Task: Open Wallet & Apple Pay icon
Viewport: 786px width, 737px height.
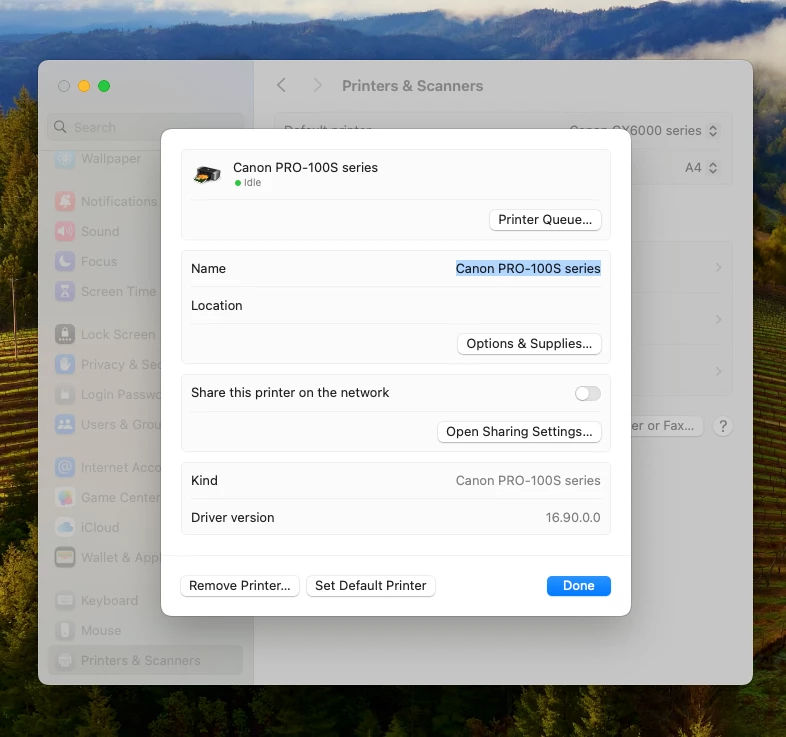Action: click(65, 558)
